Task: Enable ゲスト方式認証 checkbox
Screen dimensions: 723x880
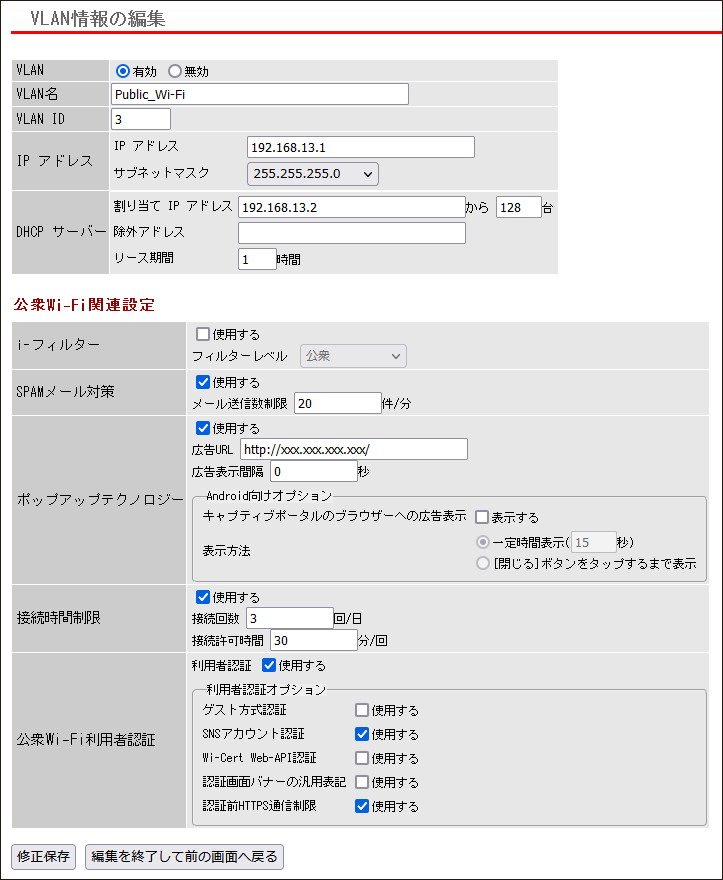Action: tap(362, 711)
